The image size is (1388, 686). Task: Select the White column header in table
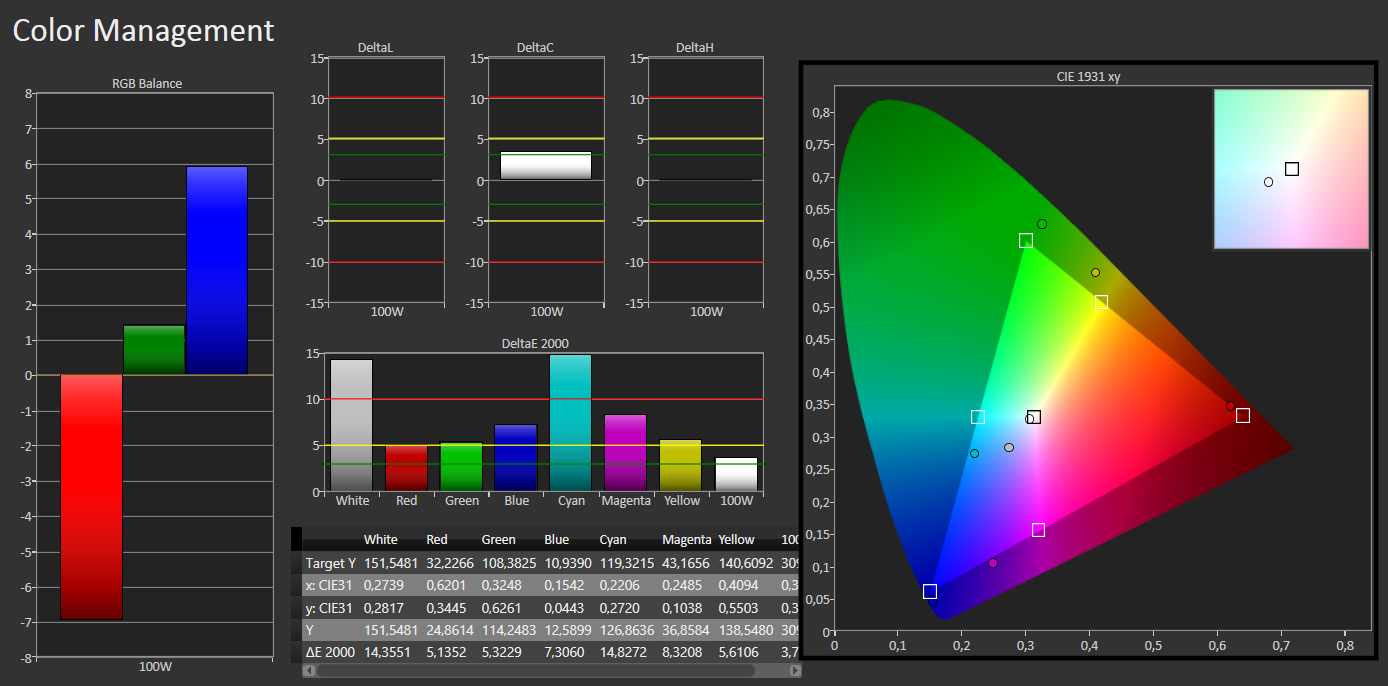click(380, 540)
